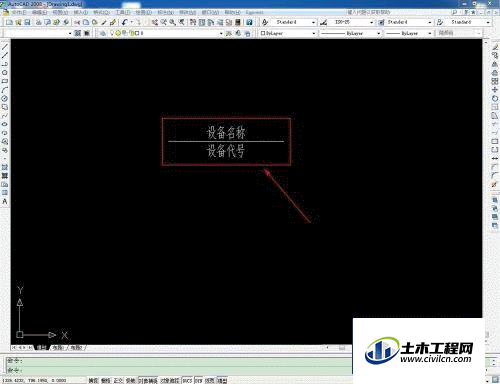Click the Zoom window magnifier icon

[172, 22]
